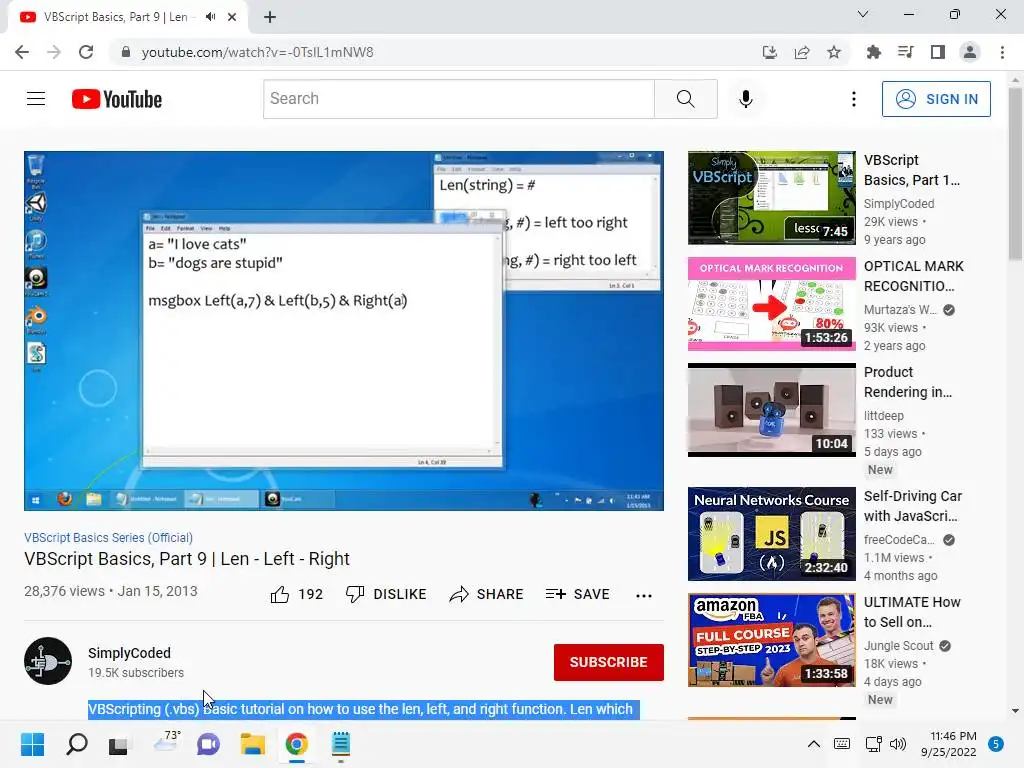Open SimplyCoded channel name link
Image resolution: width=1024 pixels, height=768 pixels.
[129, 653]
